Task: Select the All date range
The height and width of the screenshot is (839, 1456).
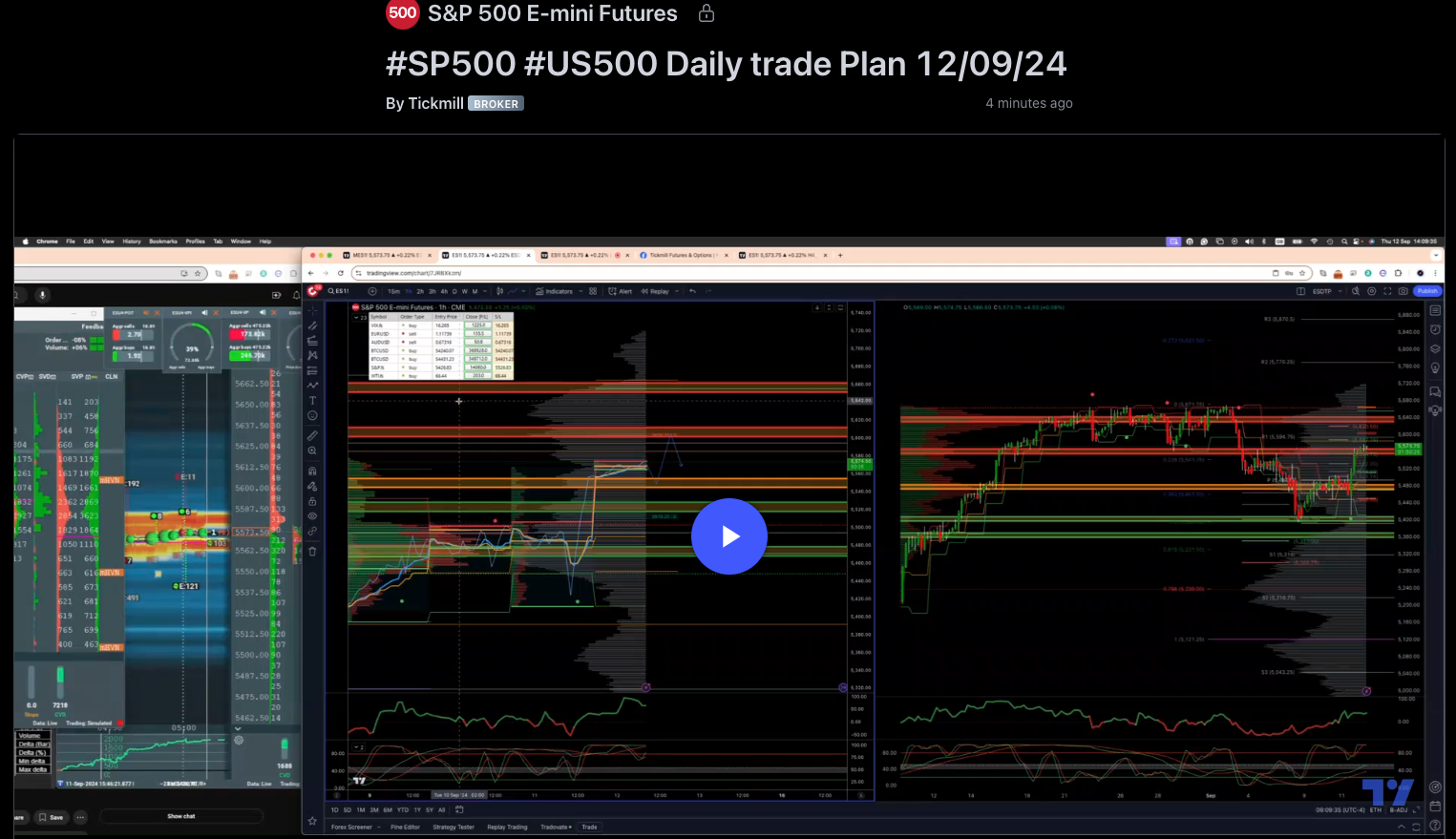Action: tap(441, 809)
